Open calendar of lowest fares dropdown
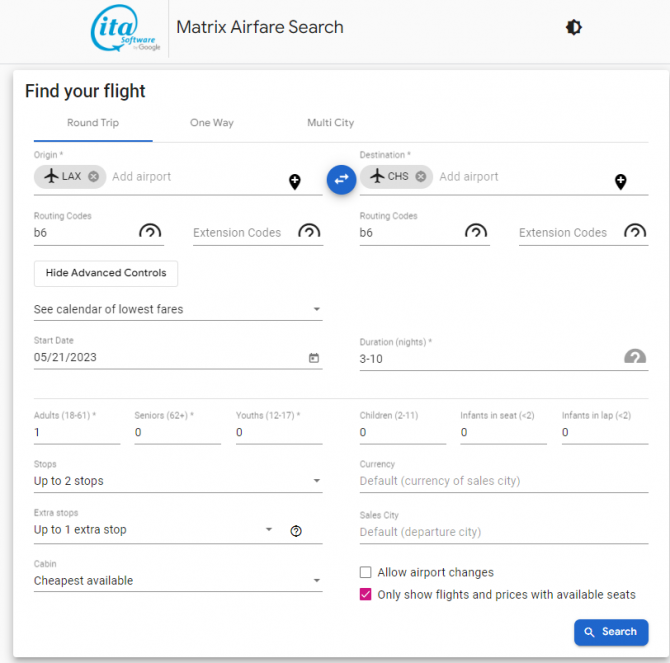The height and width of the screenshot is (663, 670). (178, 309)
